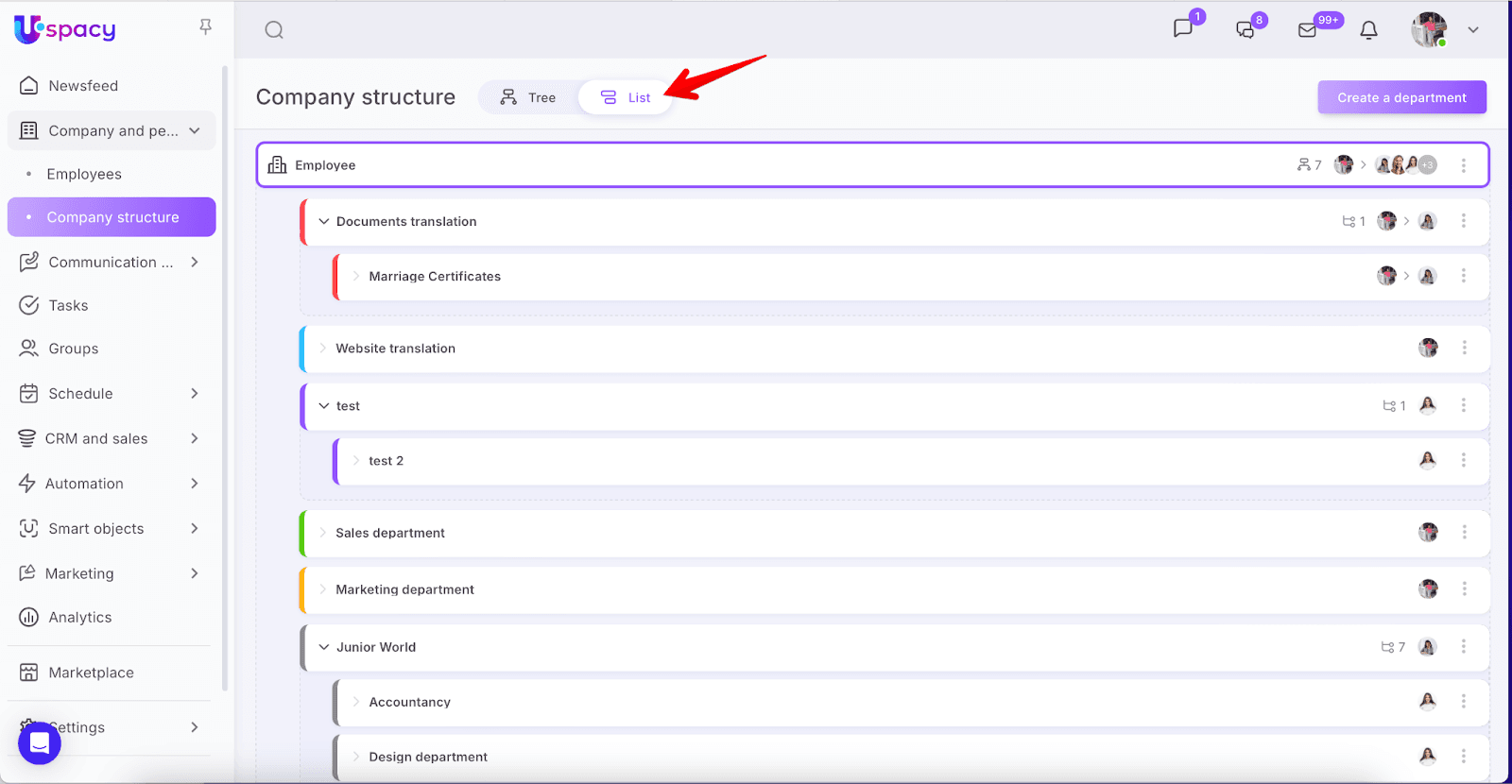Pin the sidebar using the pin icon

(205, 27)
